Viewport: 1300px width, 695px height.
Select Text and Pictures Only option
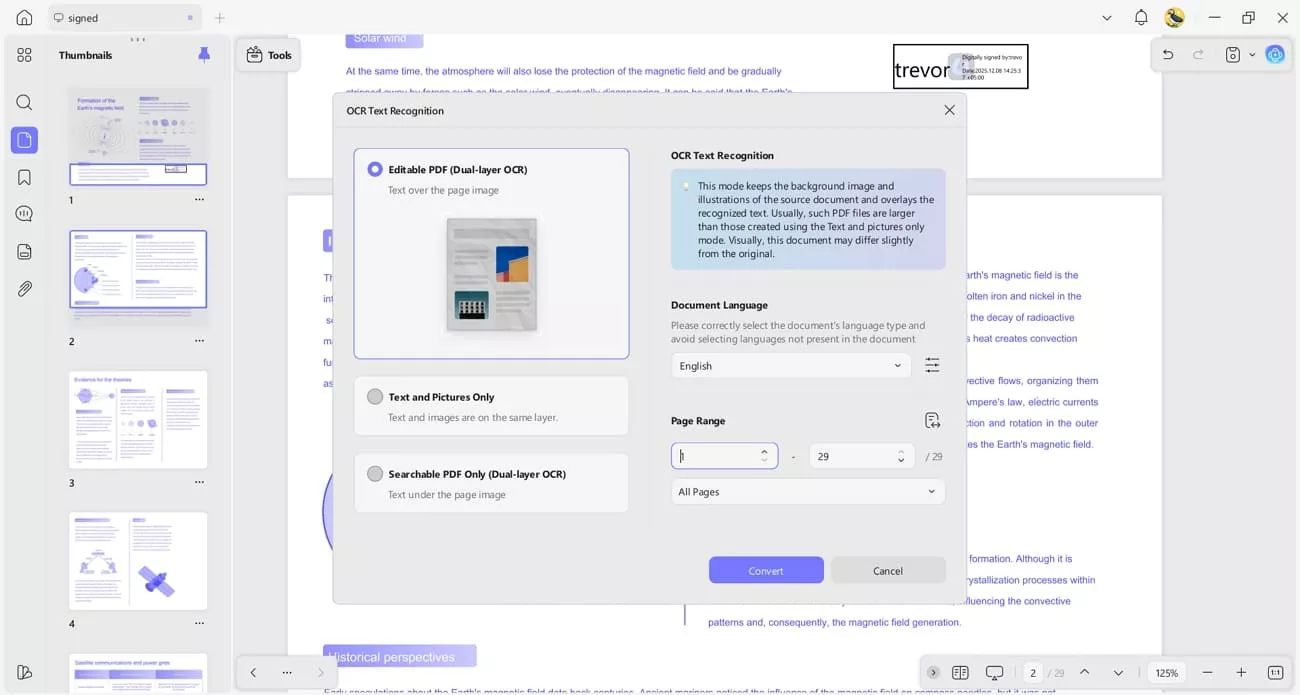tap(375, 397)
